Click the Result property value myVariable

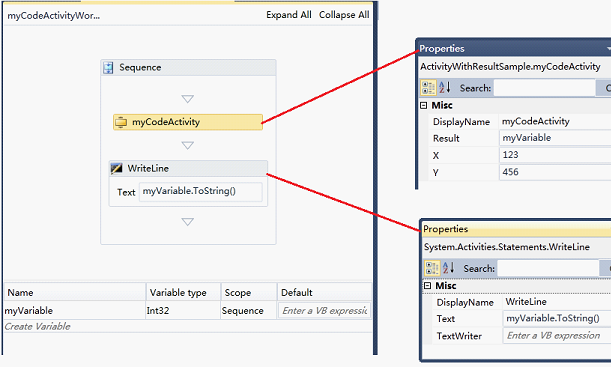pos(555,138)
